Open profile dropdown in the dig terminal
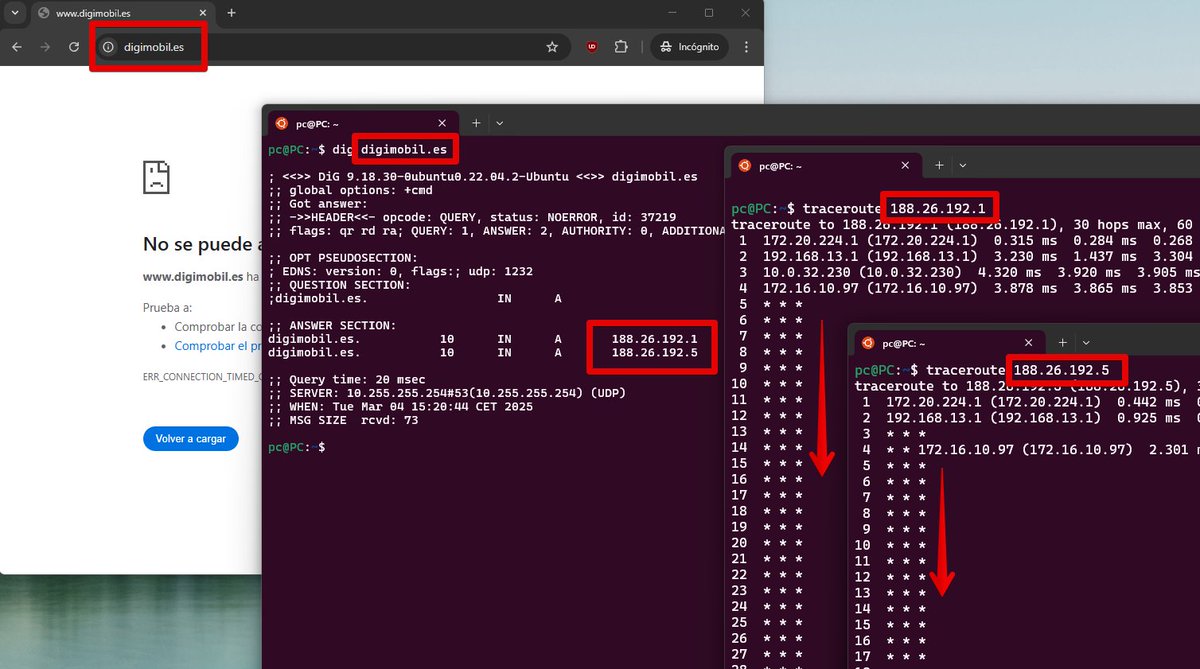The width and height of the screenshot is (1200, 669). [500, 123]
